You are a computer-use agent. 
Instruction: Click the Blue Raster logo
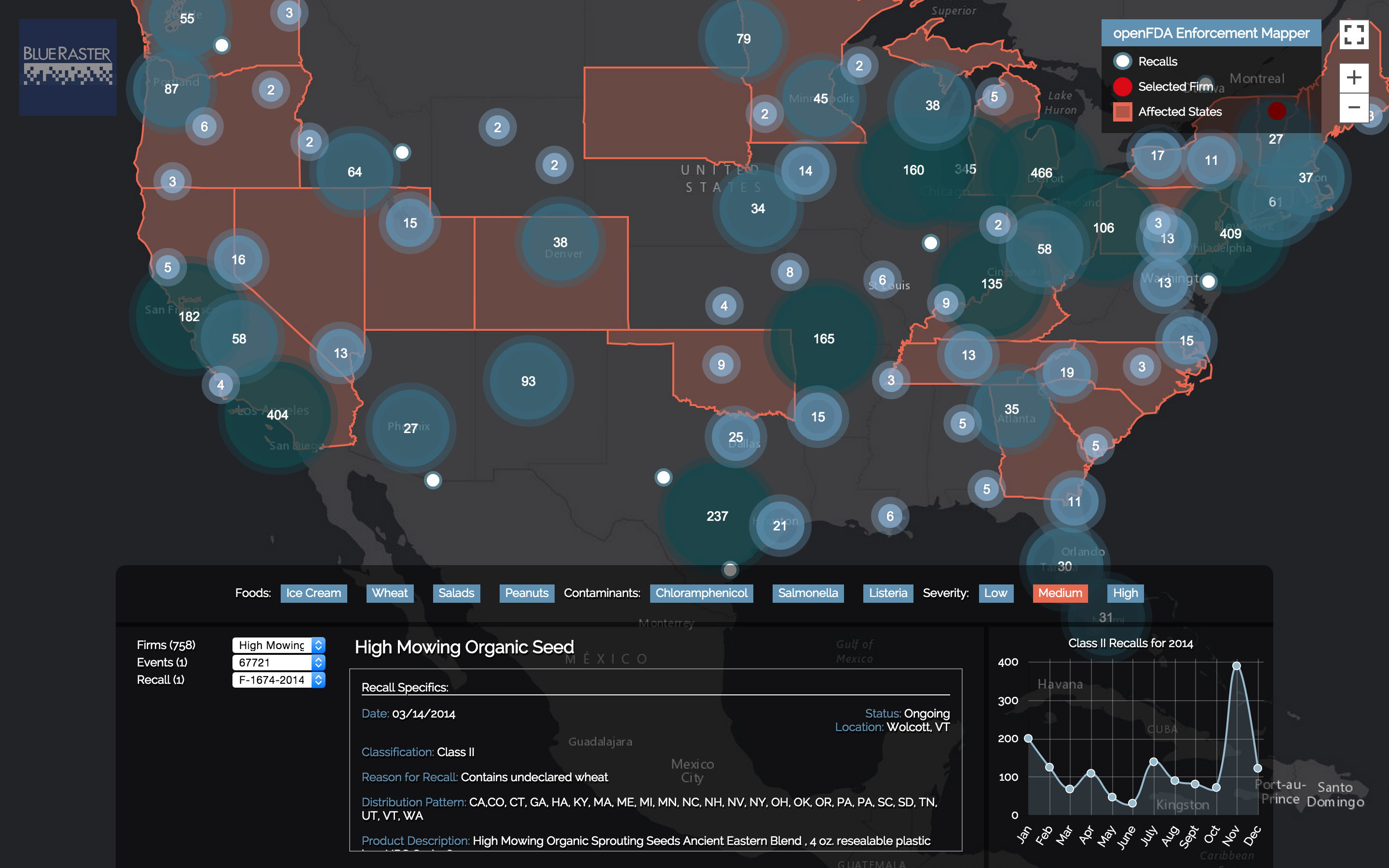68,67
